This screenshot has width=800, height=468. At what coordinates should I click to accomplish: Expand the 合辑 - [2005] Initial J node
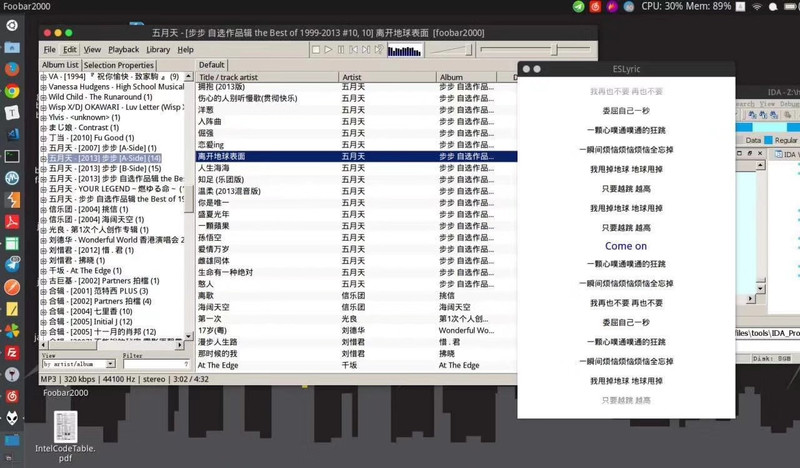(x=44, y=322)
